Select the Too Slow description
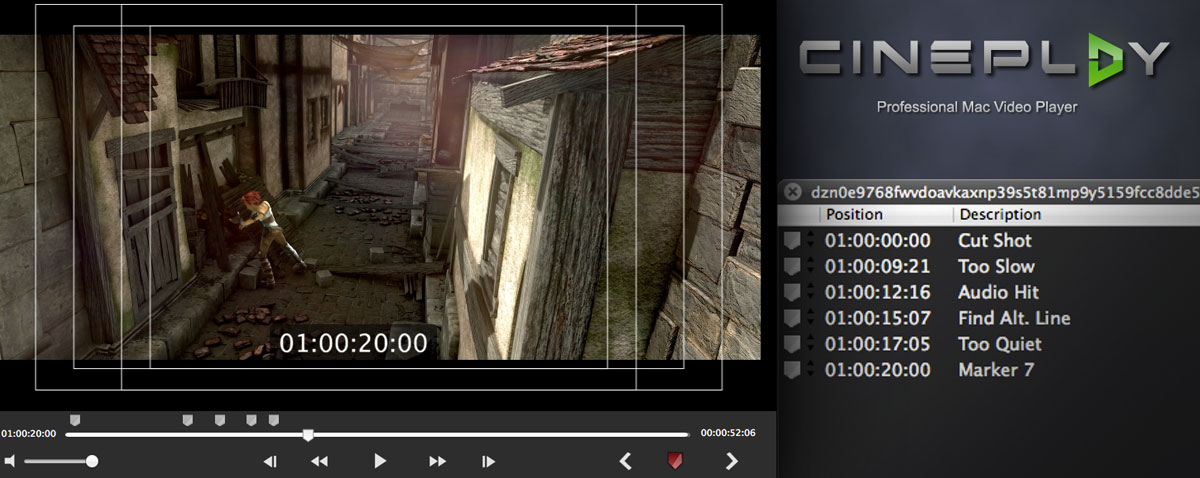Image resolution: width=1200 pixels, height=478 pixels. pos(996,267)
